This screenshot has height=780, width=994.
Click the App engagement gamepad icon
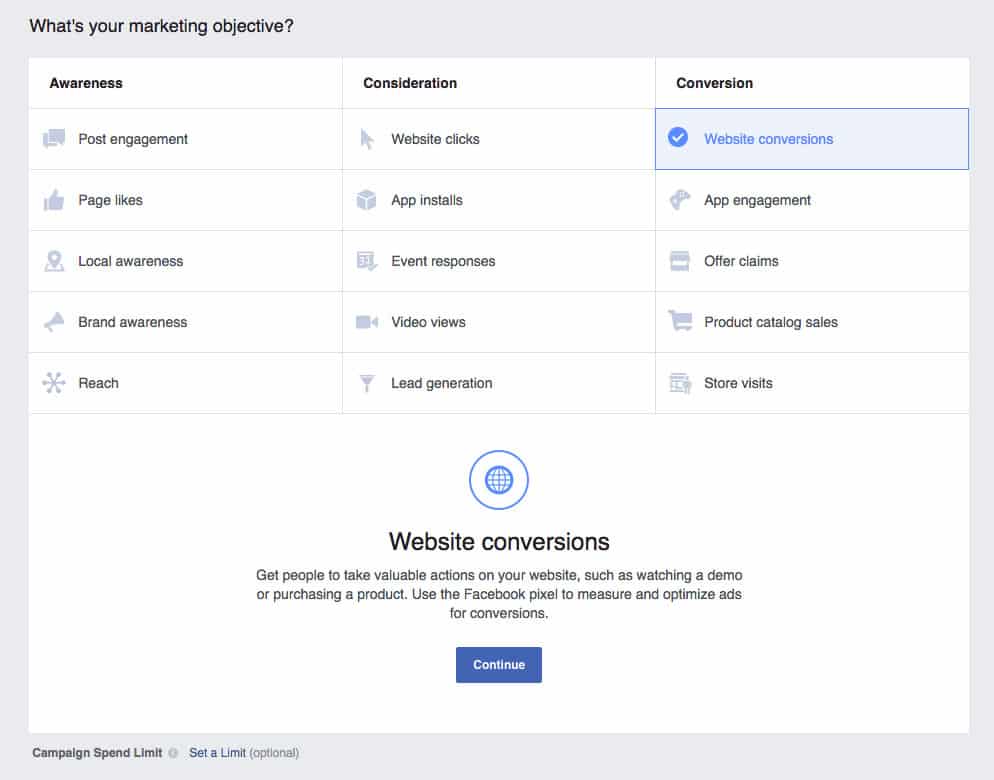pyautogui.click(x=680, y=200)
